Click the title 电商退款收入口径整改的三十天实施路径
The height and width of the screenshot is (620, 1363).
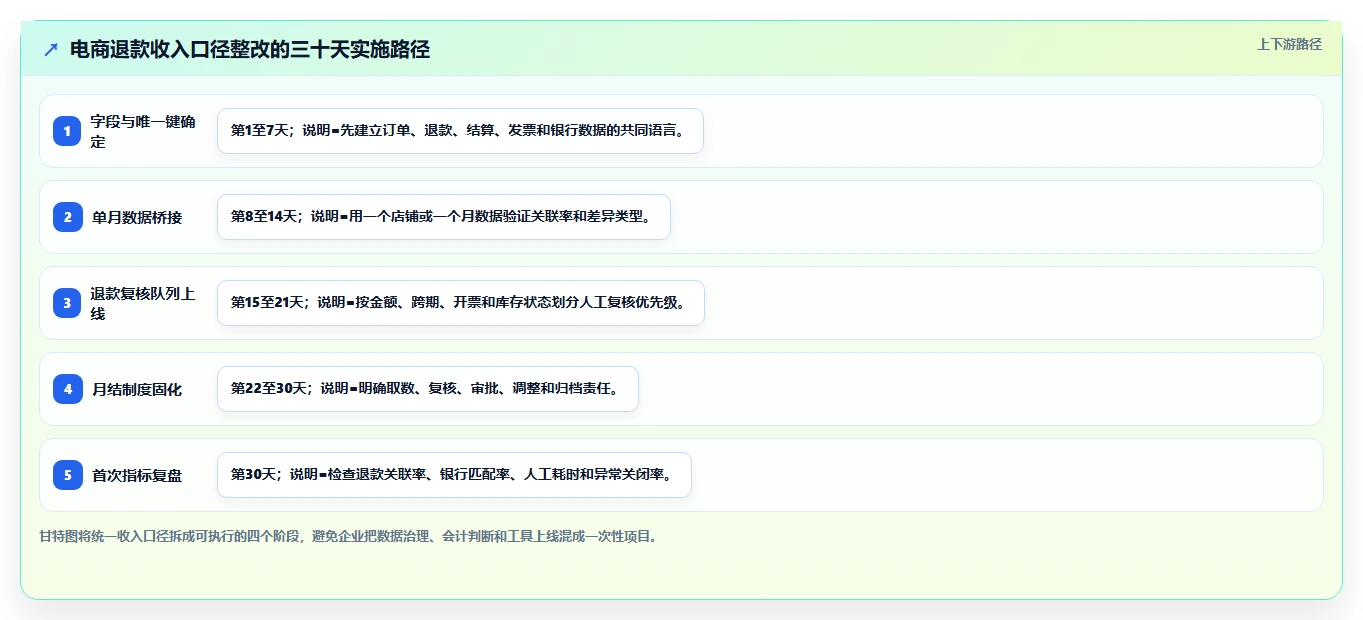[x=250, y=50]
